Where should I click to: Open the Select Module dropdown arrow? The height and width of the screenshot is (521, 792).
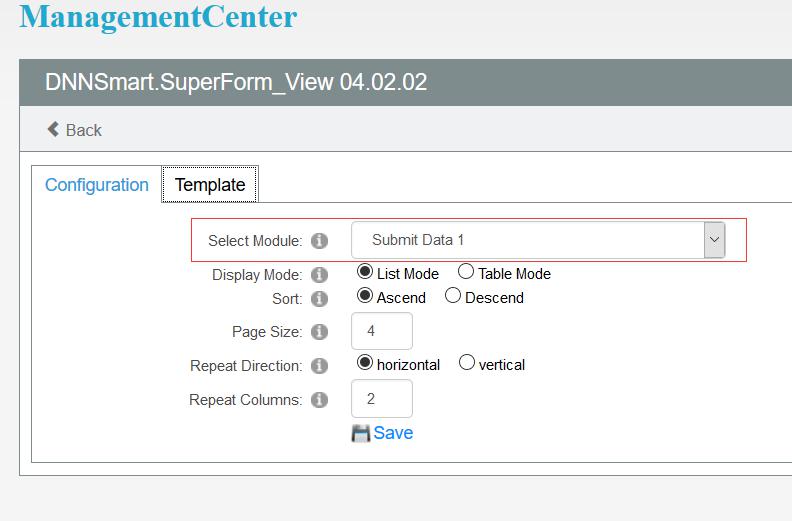(x=714, y=240)
